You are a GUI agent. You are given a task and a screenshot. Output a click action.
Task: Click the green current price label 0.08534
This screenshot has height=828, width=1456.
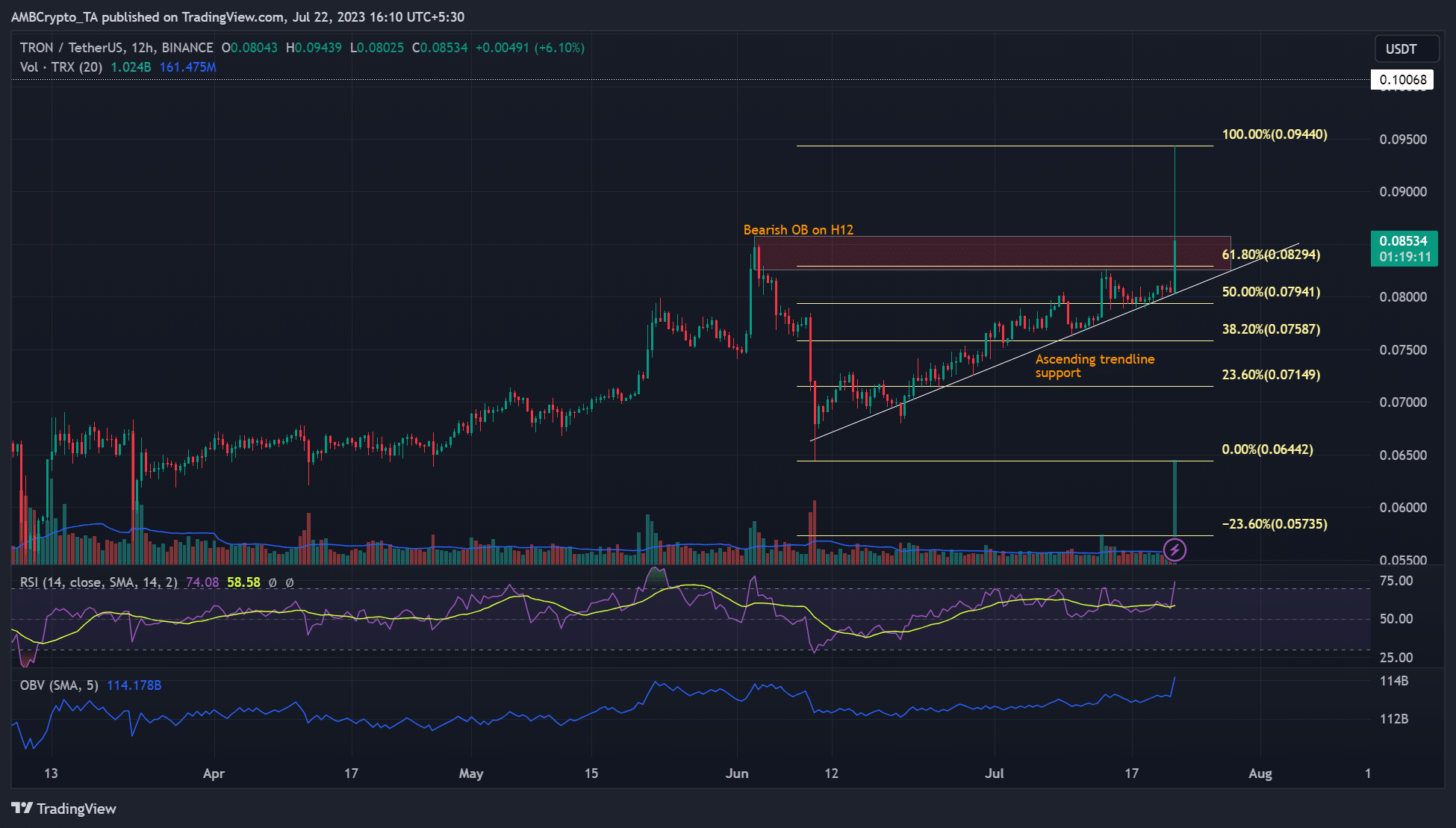tap(1403, 241)
